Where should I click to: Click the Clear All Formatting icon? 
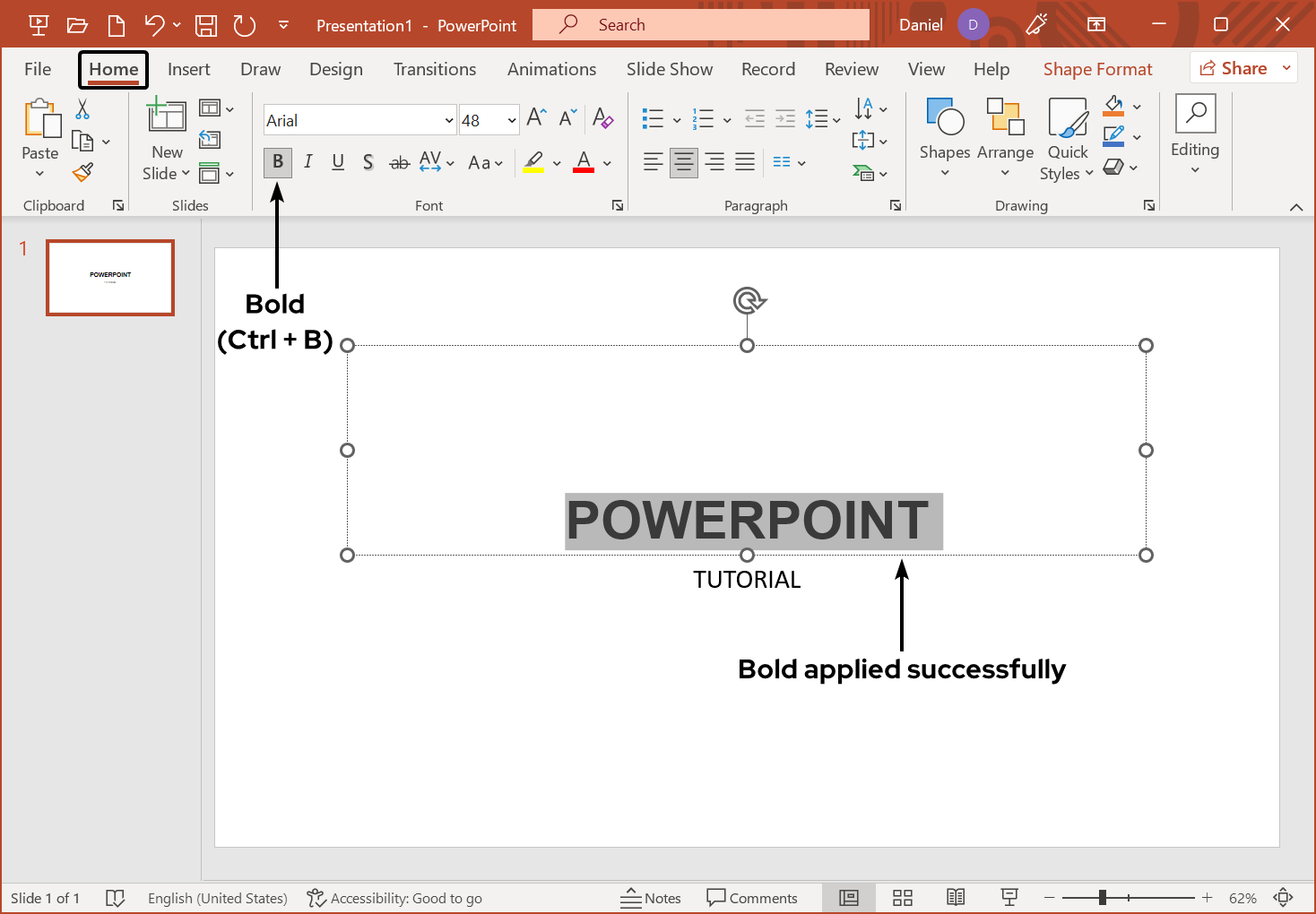[x=602, y=118]
